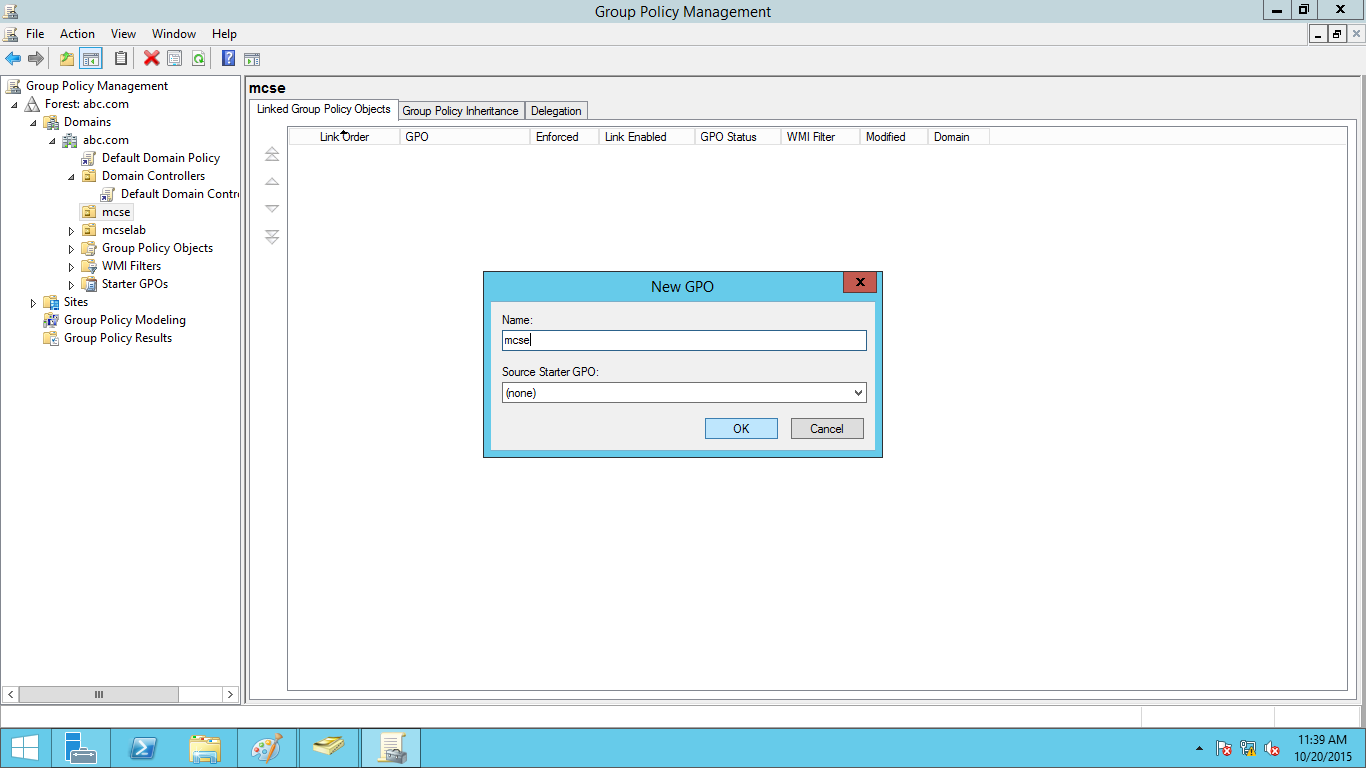Toggle the Show/Hide Console Tree toolbar icon
Image resolution: width=1366 pixels, height=768 pixels.
click(91, 59)
